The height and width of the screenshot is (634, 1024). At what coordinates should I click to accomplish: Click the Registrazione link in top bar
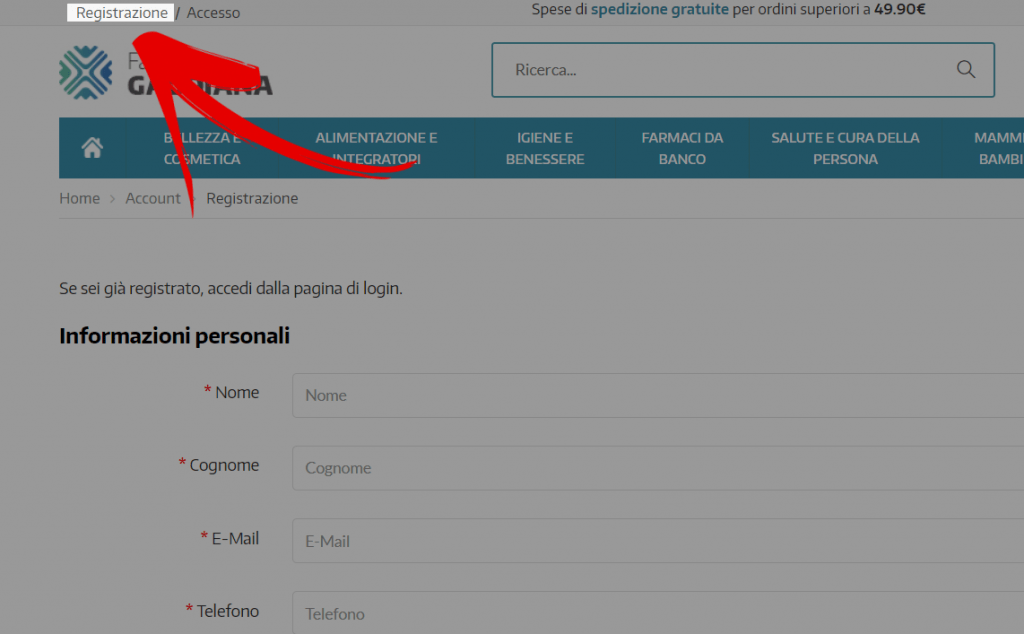tap(122, 13)
